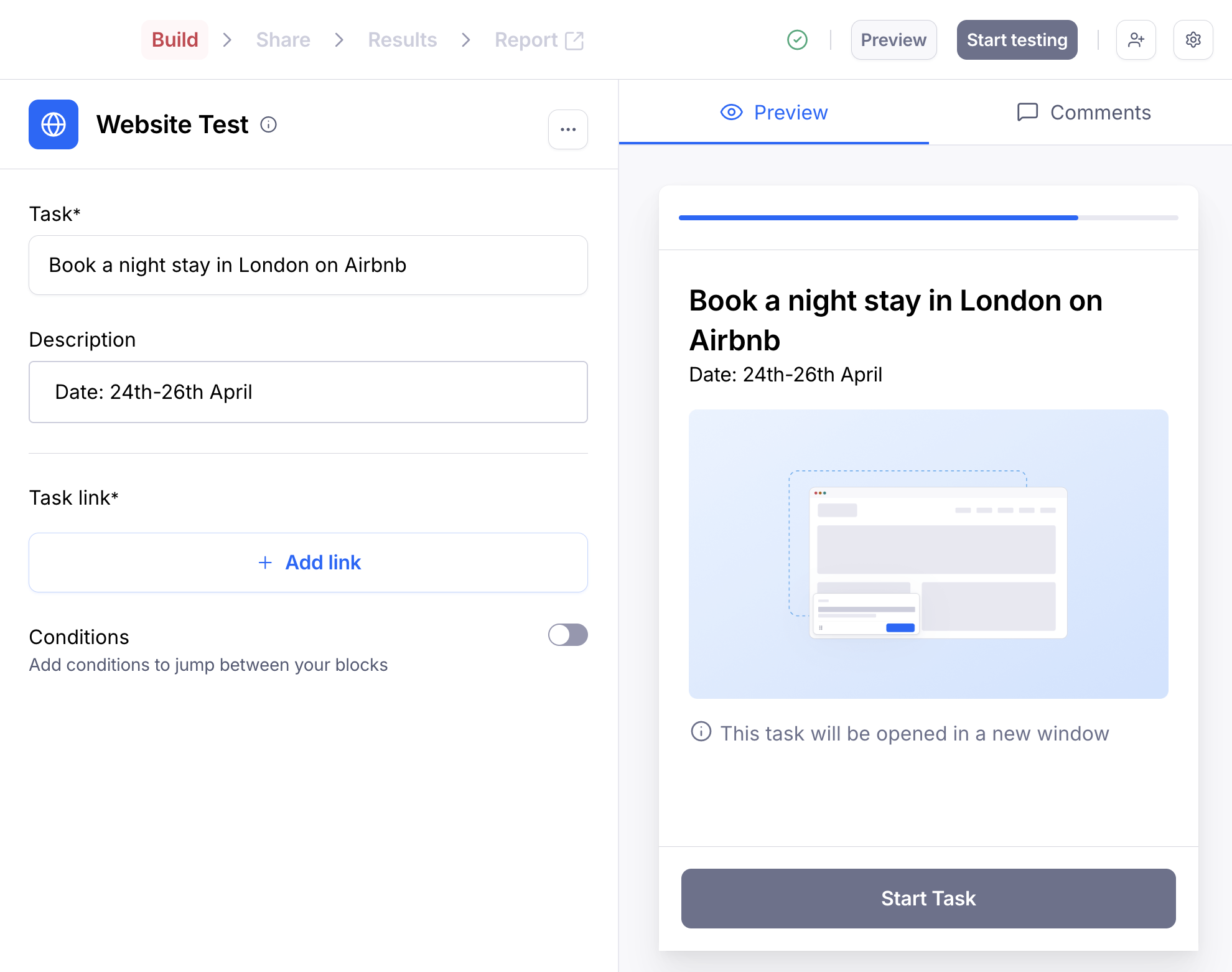
Task: Open the three-dot more options menu
Action: [567, 129]
